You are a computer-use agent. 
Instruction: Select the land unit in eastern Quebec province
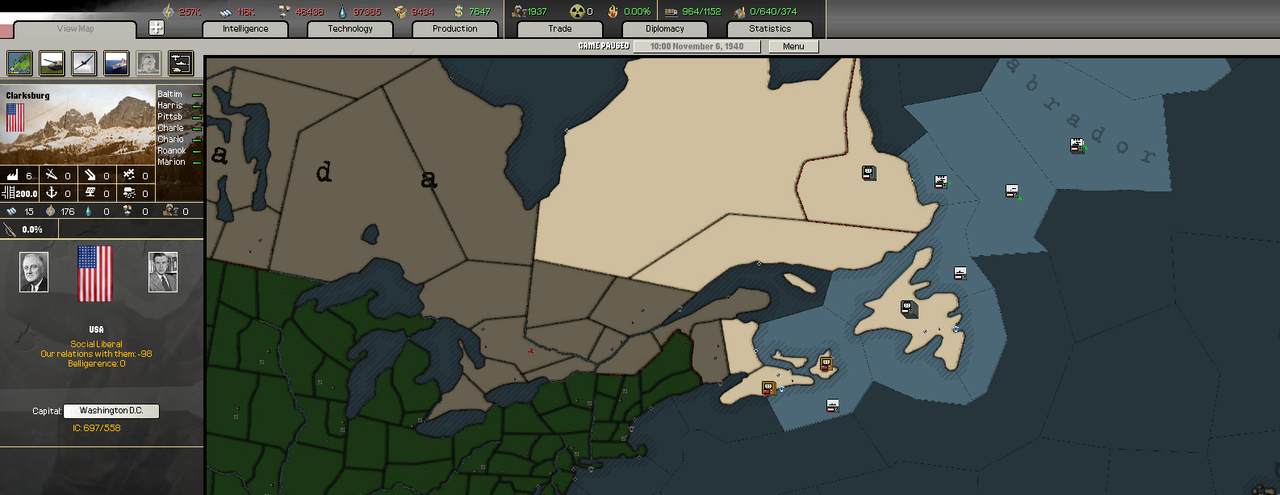868,173
